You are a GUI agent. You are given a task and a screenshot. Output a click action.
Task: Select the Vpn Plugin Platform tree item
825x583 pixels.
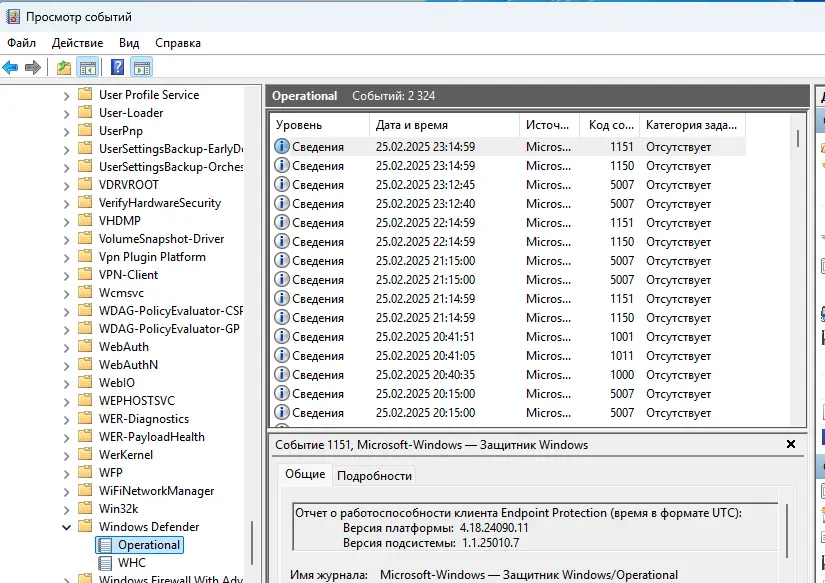coord(152,257)
